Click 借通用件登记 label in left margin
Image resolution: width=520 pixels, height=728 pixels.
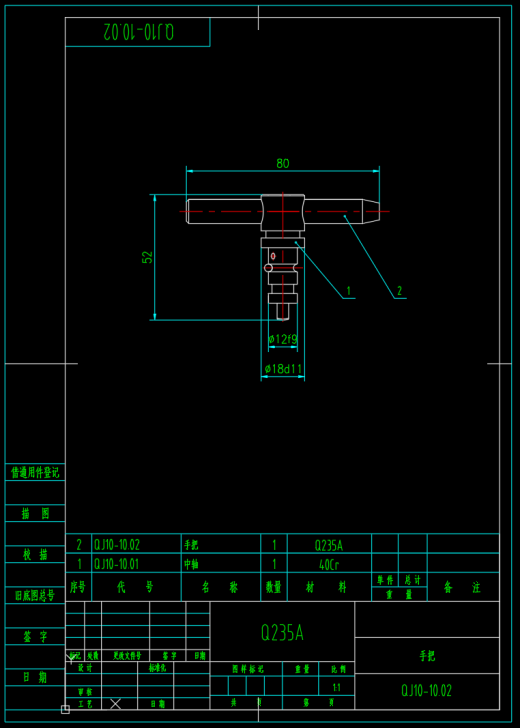pos(35,473)
